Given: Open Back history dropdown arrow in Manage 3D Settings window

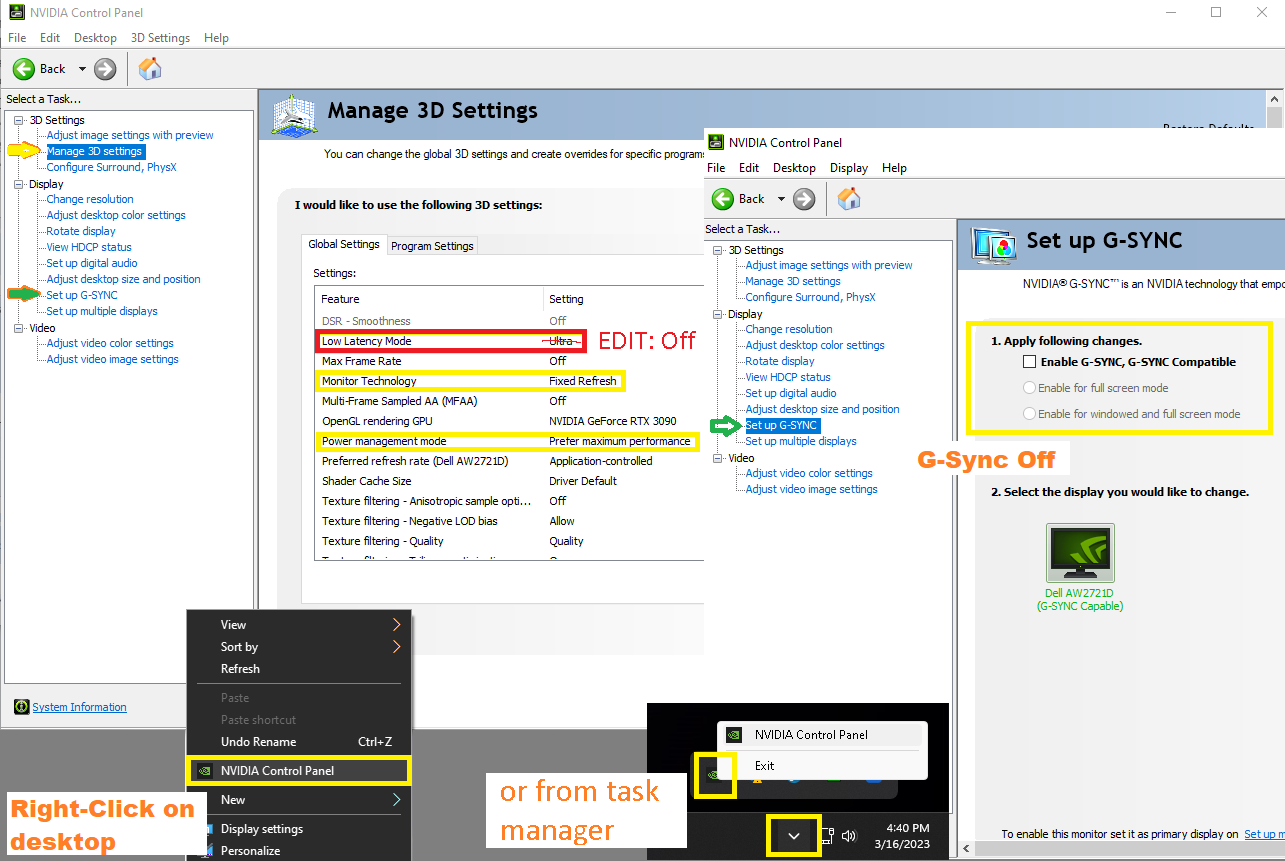Looking at the screenshot, I should point(82,69).
